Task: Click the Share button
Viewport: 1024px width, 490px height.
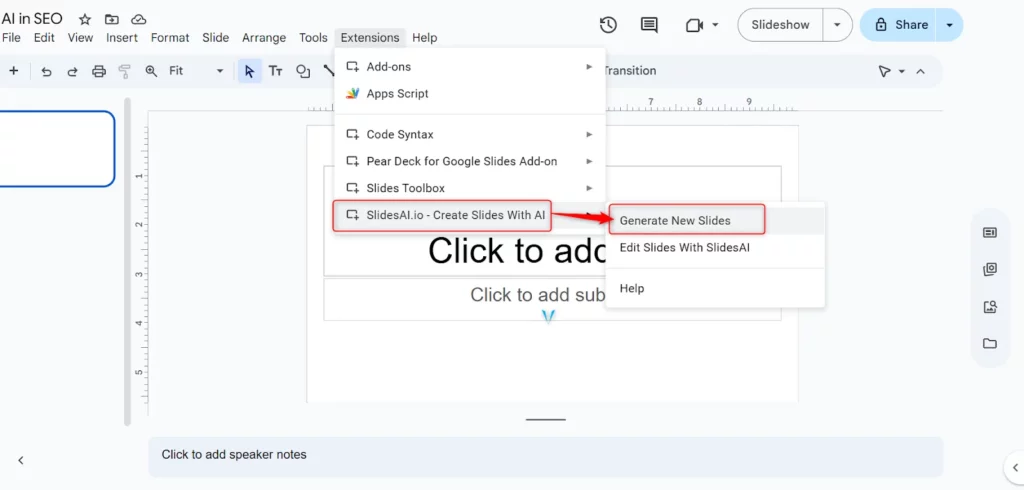Action: (x=900, y=25)
